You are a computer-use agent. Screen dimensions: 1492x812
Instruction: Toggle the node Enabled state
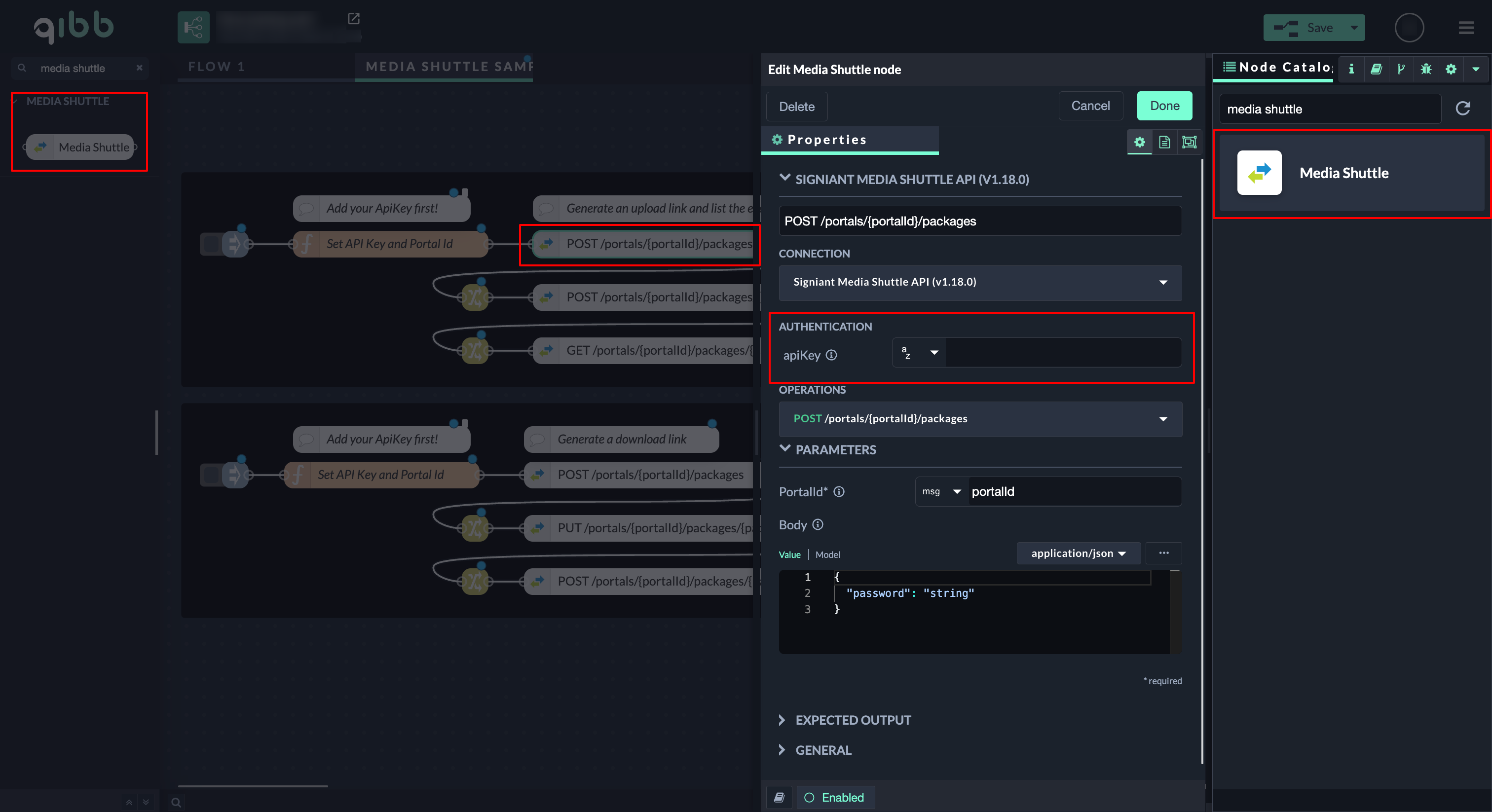click(835, 798)
